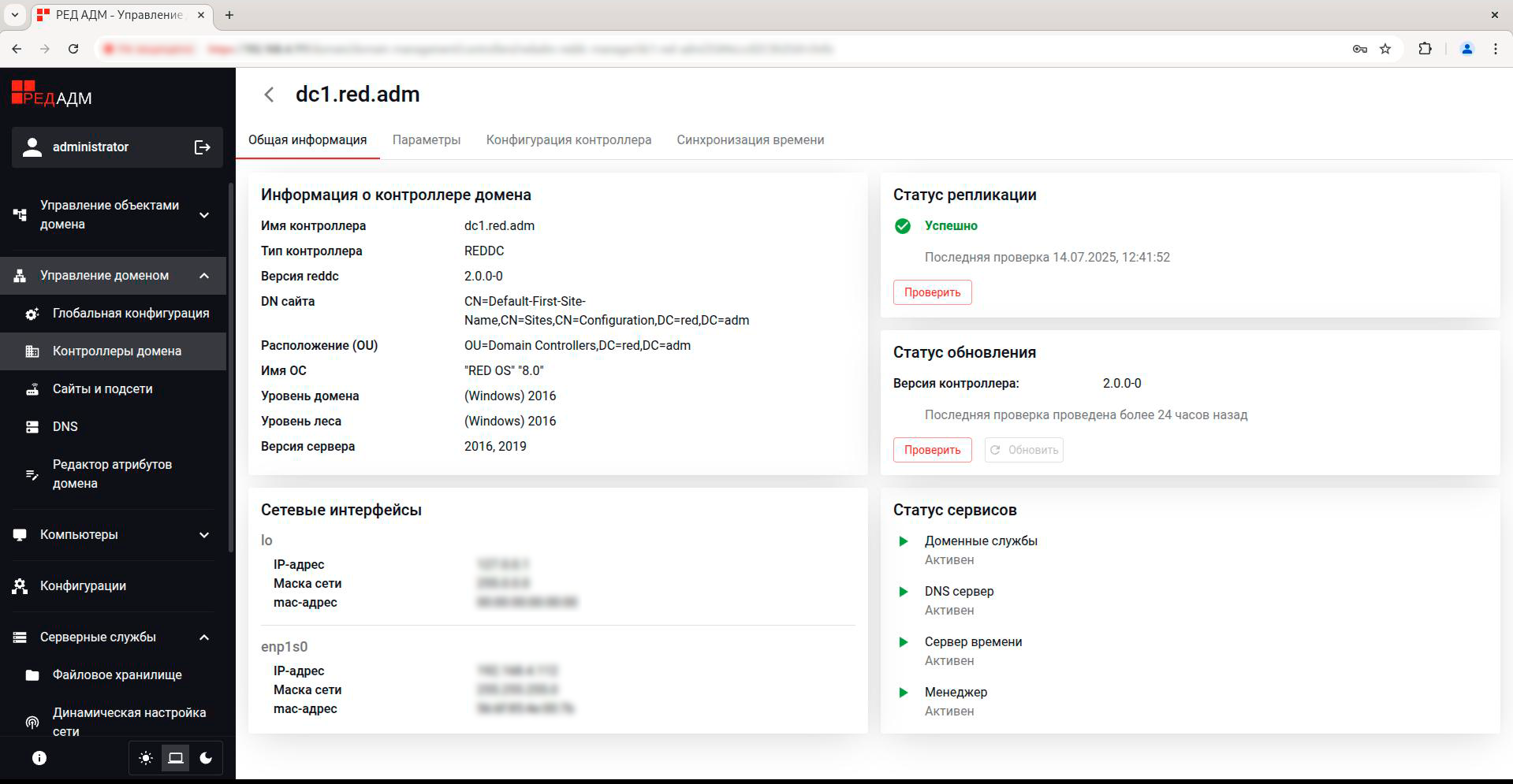Image resolution: width=1513 pixels, height=784 pixels.
Task: Click the administrator user avatar icon
Action: 32,147
